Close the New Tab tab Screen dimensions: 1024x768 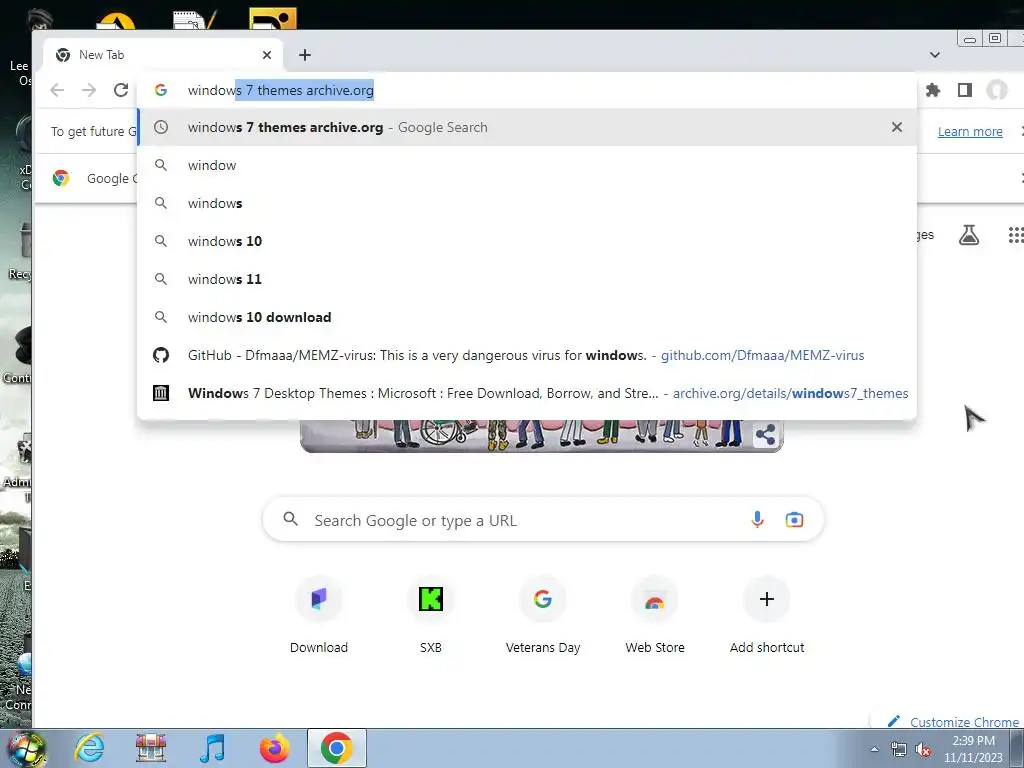pyautogui.click(x=266, y=55)
